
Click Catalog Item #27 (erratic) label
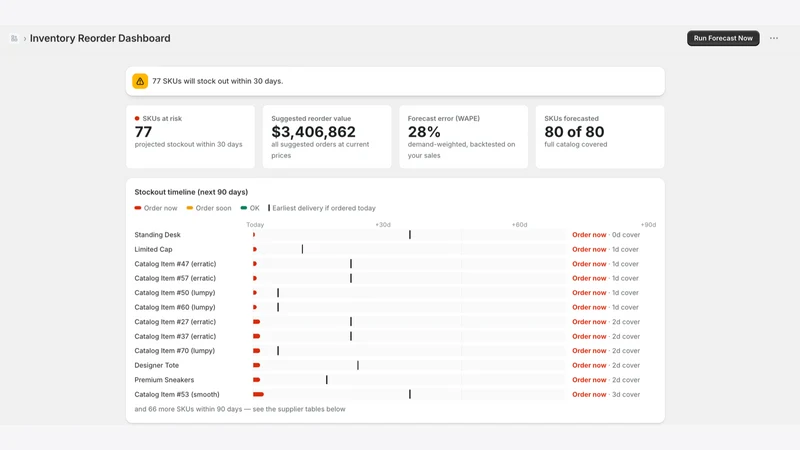pos(175,322)
